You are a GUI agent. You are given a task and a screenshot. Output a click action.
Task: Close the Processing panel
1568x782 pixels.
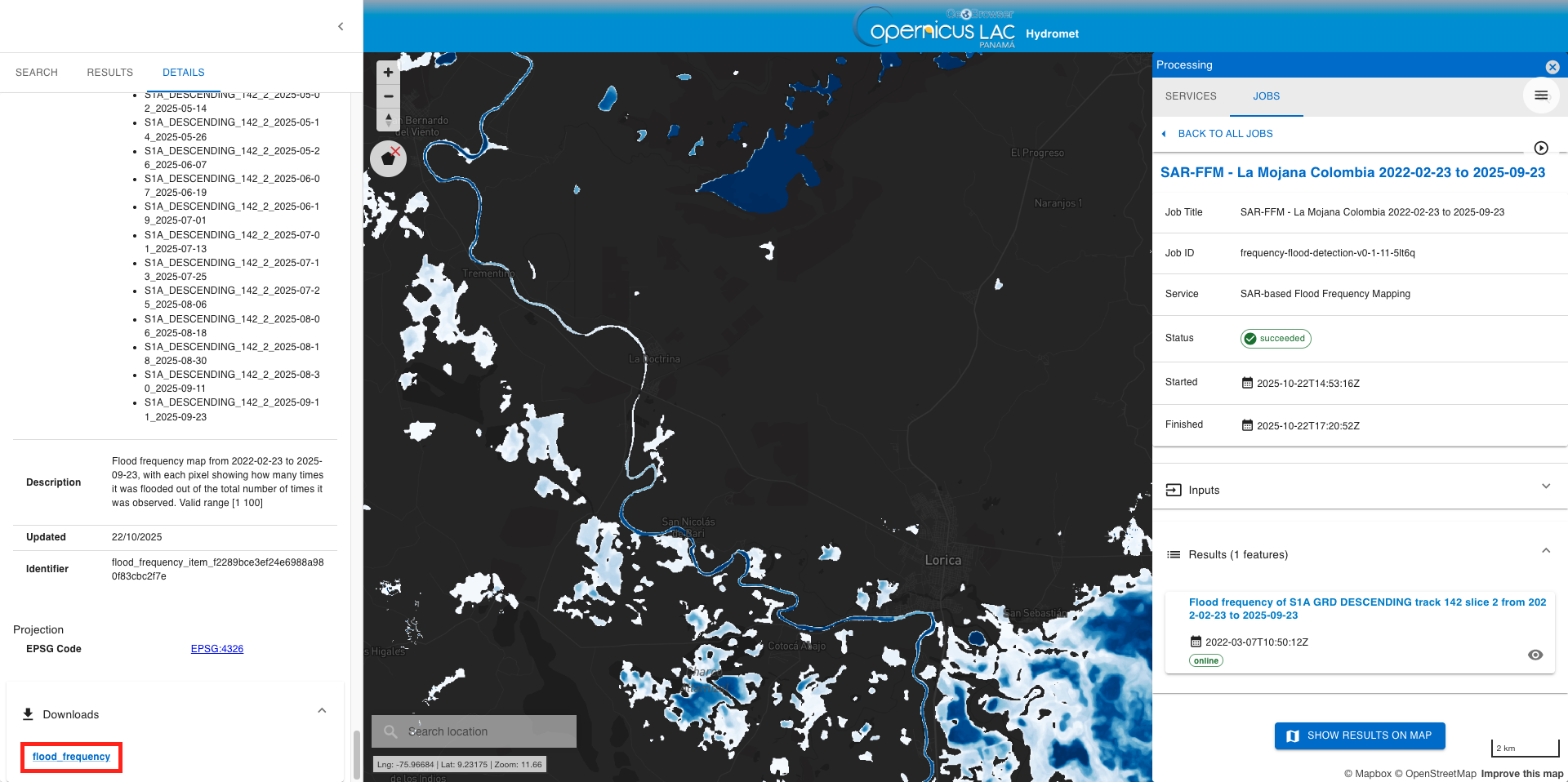(x=1552, y=67)
